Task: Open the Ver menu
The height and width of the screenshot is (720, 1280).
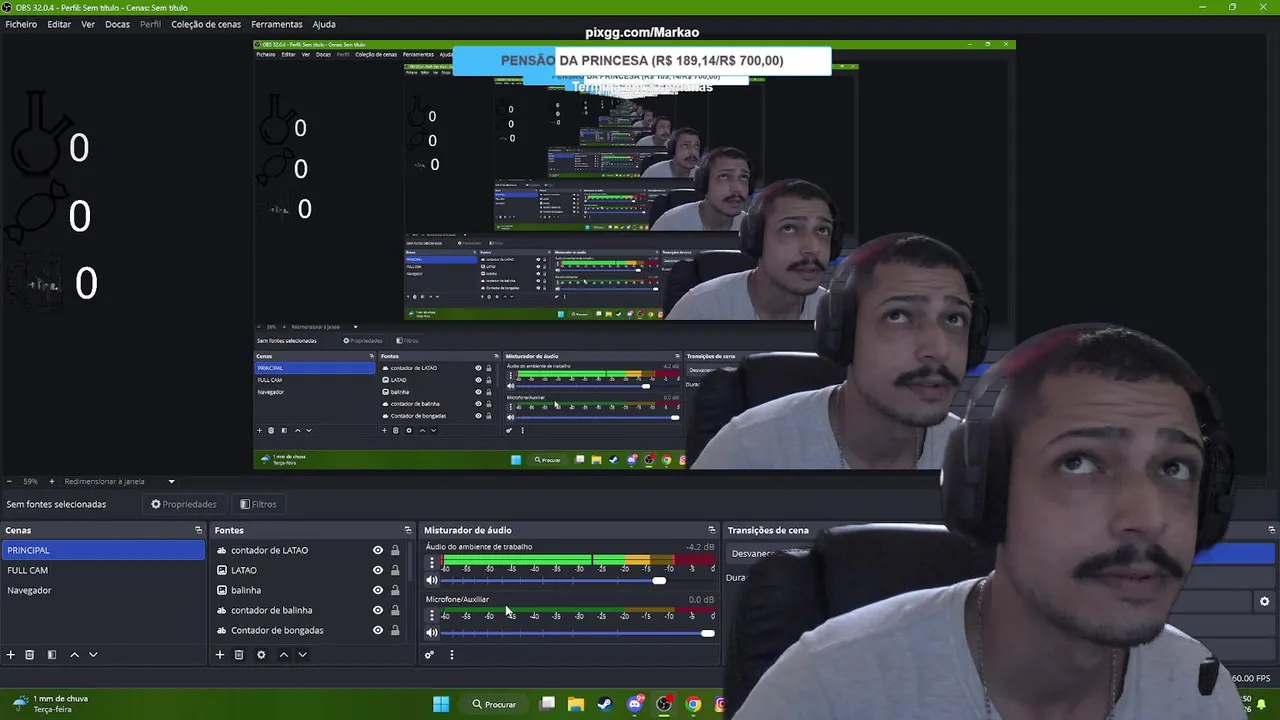Action: click(x=88, y=24)
